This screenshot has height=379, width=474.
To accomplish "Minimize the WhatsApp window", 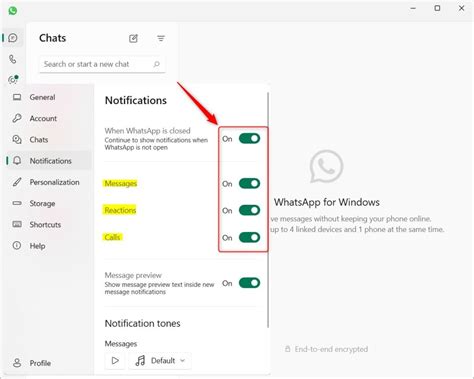I will (x=413, y=8).
